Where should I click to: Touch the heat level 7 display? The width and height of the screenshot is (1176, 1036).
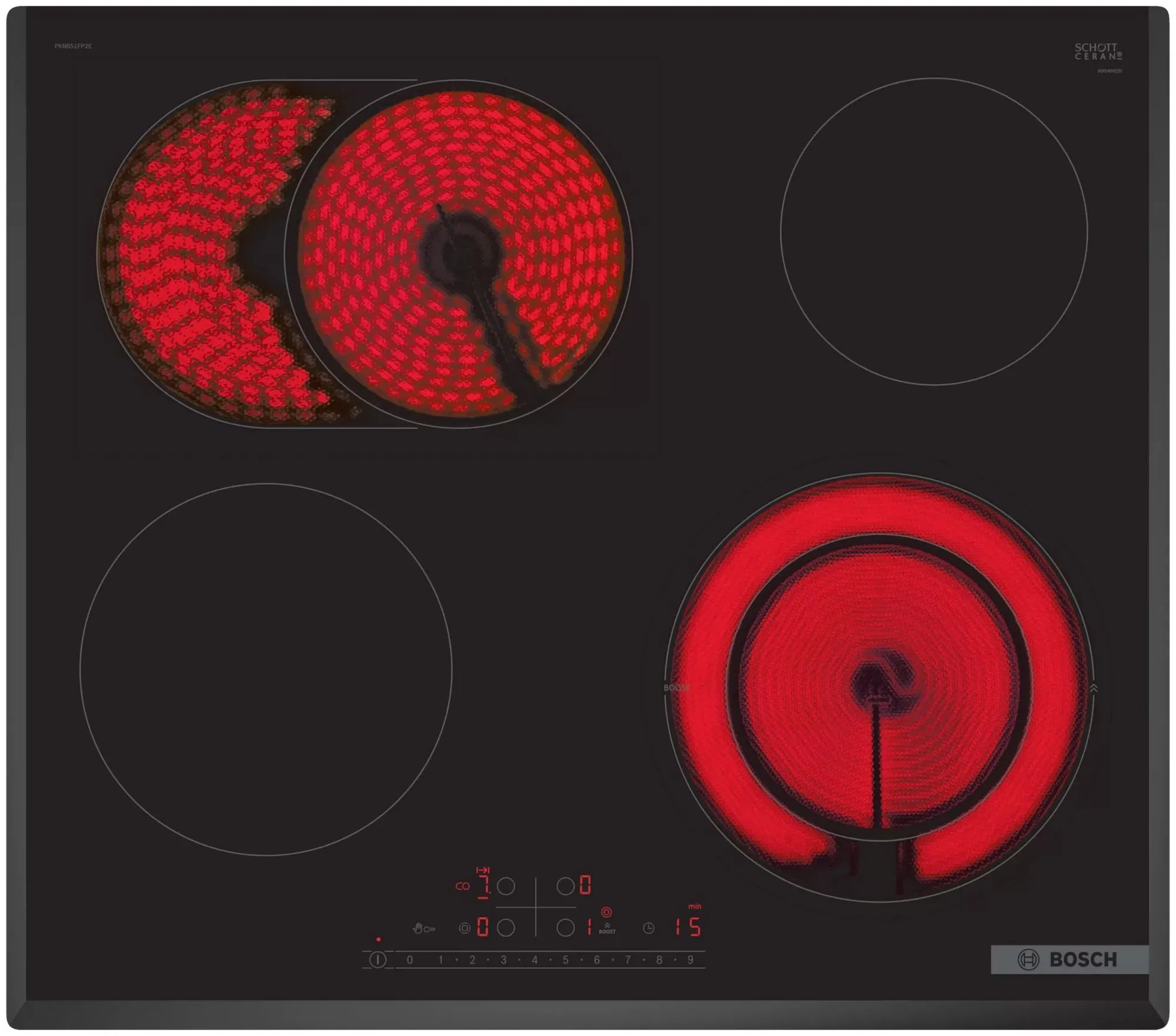(483, 887)
